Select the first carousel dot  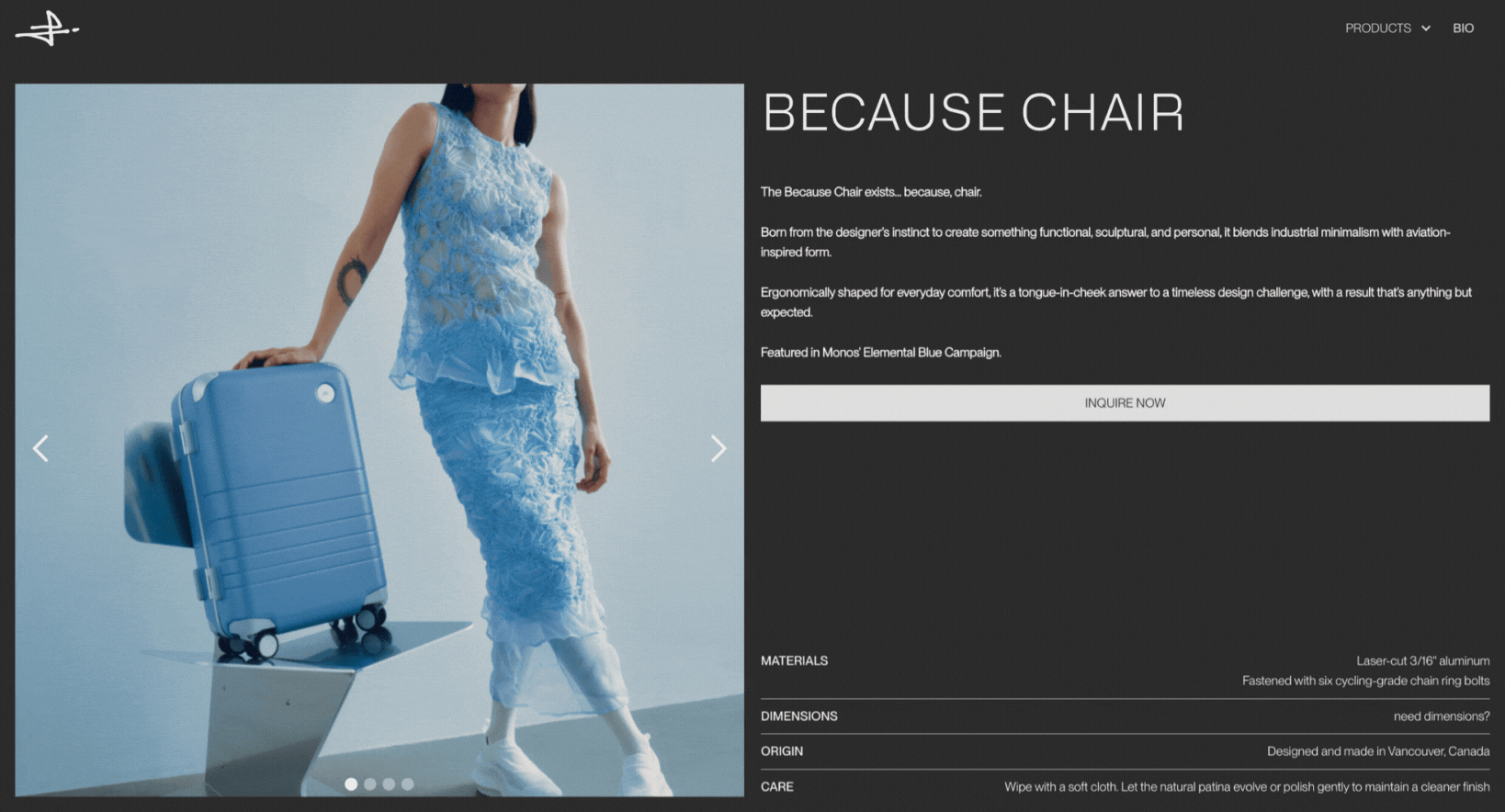click(x=351, y=784)
